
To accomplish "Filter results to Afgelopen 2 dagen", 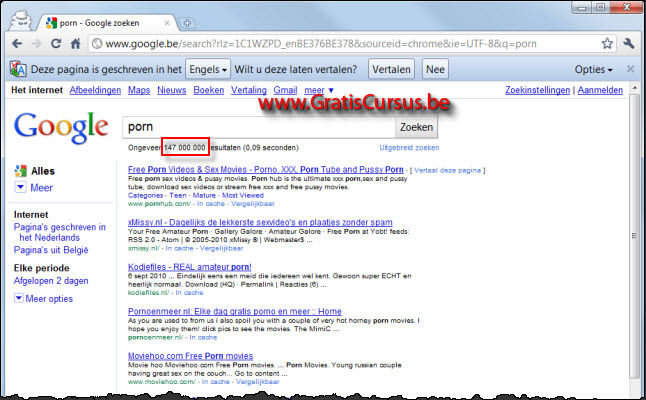I will click(51, 281).
